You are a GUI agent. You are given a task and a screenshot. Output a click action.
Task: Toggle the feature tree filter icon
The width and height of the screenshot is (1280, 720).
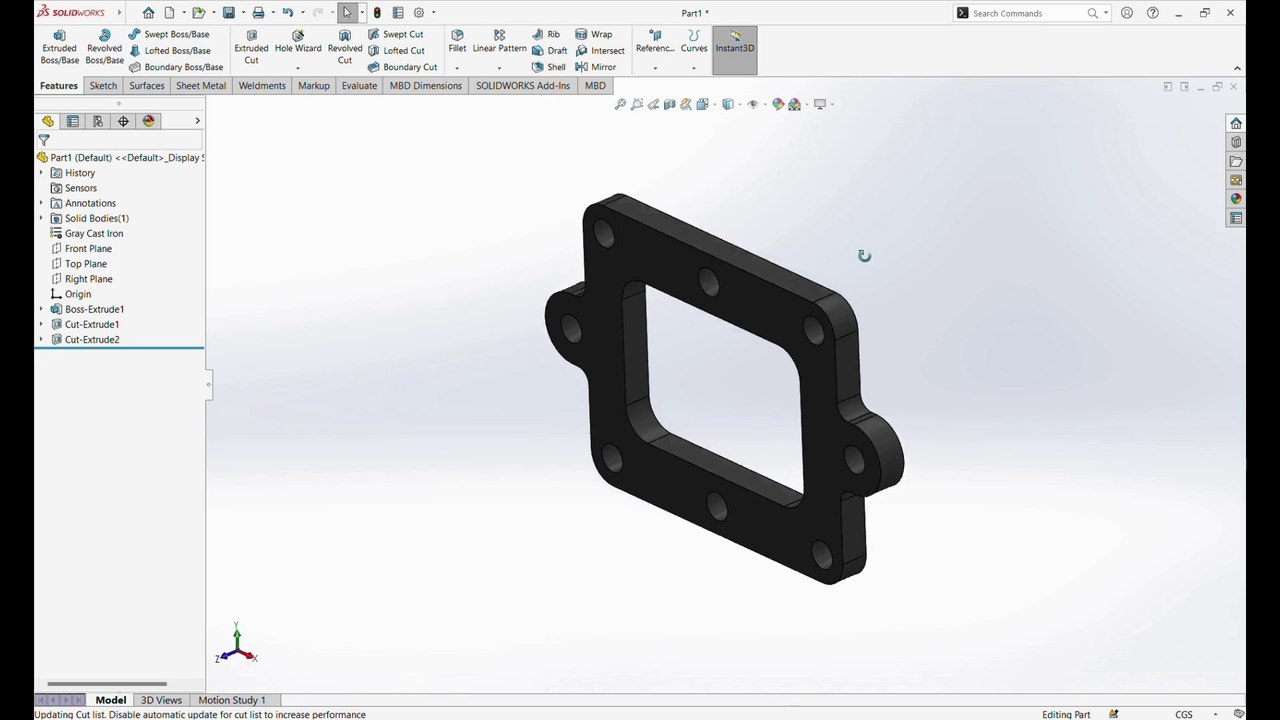[44, 140]
